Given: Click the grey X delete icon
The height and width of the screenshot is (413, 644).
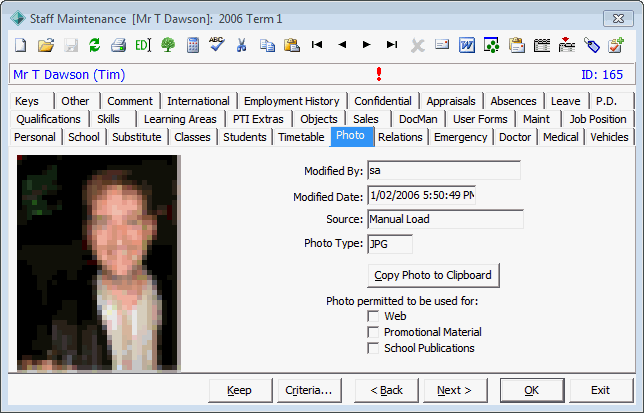Looking at the screenshot, I should pos(417,45).
